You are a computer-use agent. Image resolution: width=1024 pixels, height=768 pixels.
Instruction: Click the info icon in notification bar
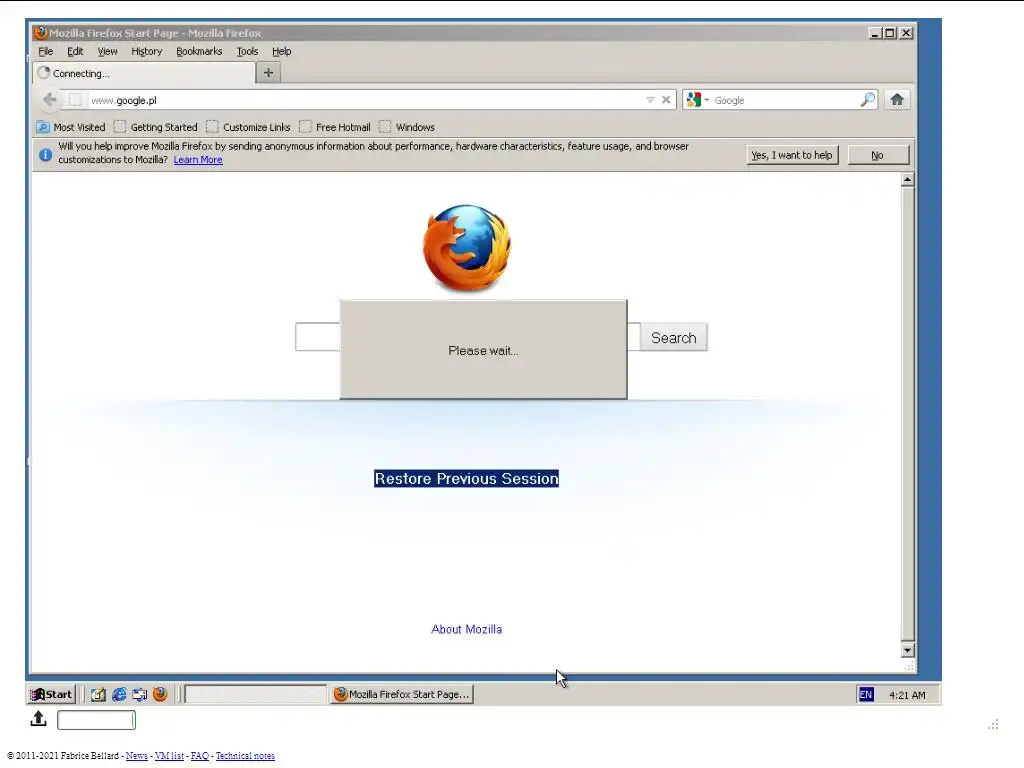pyautogui.click(x=45, y=155)
